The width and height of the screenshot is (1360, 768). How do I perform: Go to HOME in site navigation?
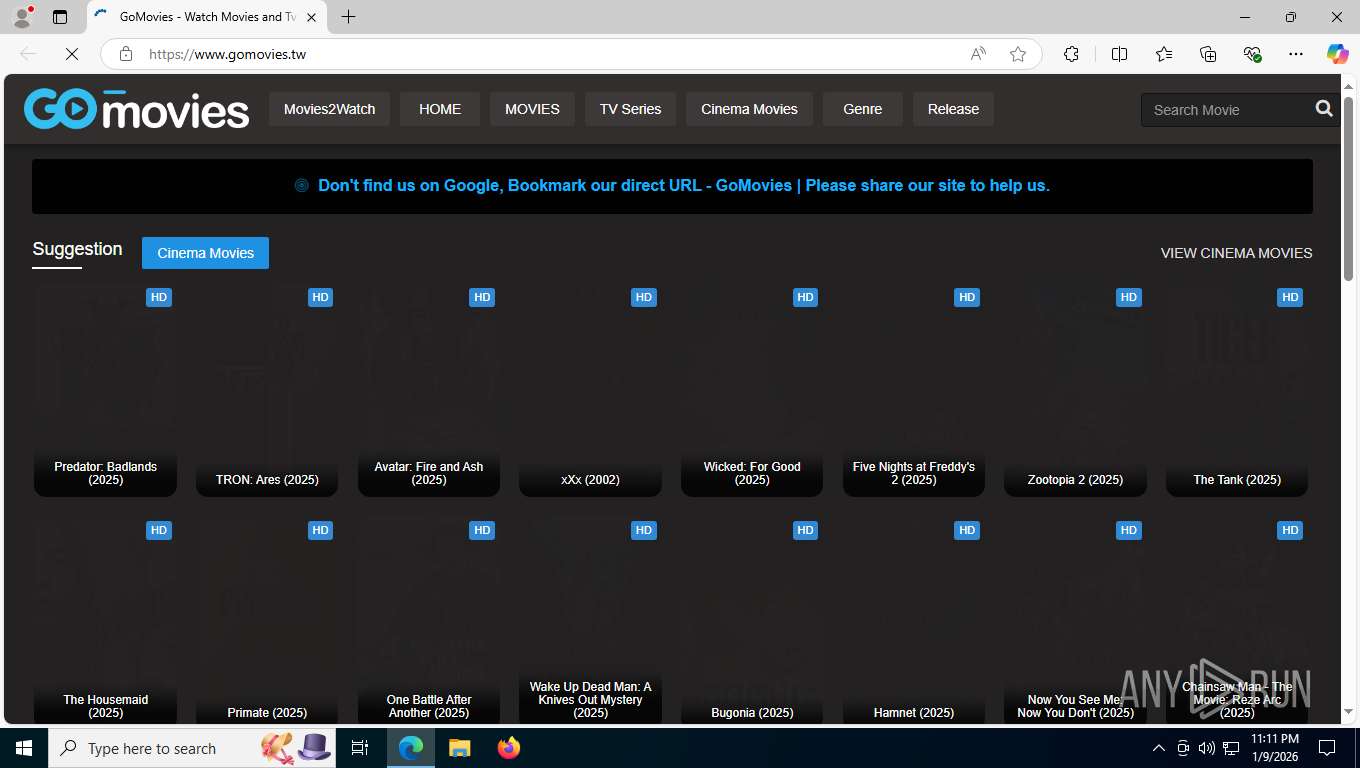440,109
